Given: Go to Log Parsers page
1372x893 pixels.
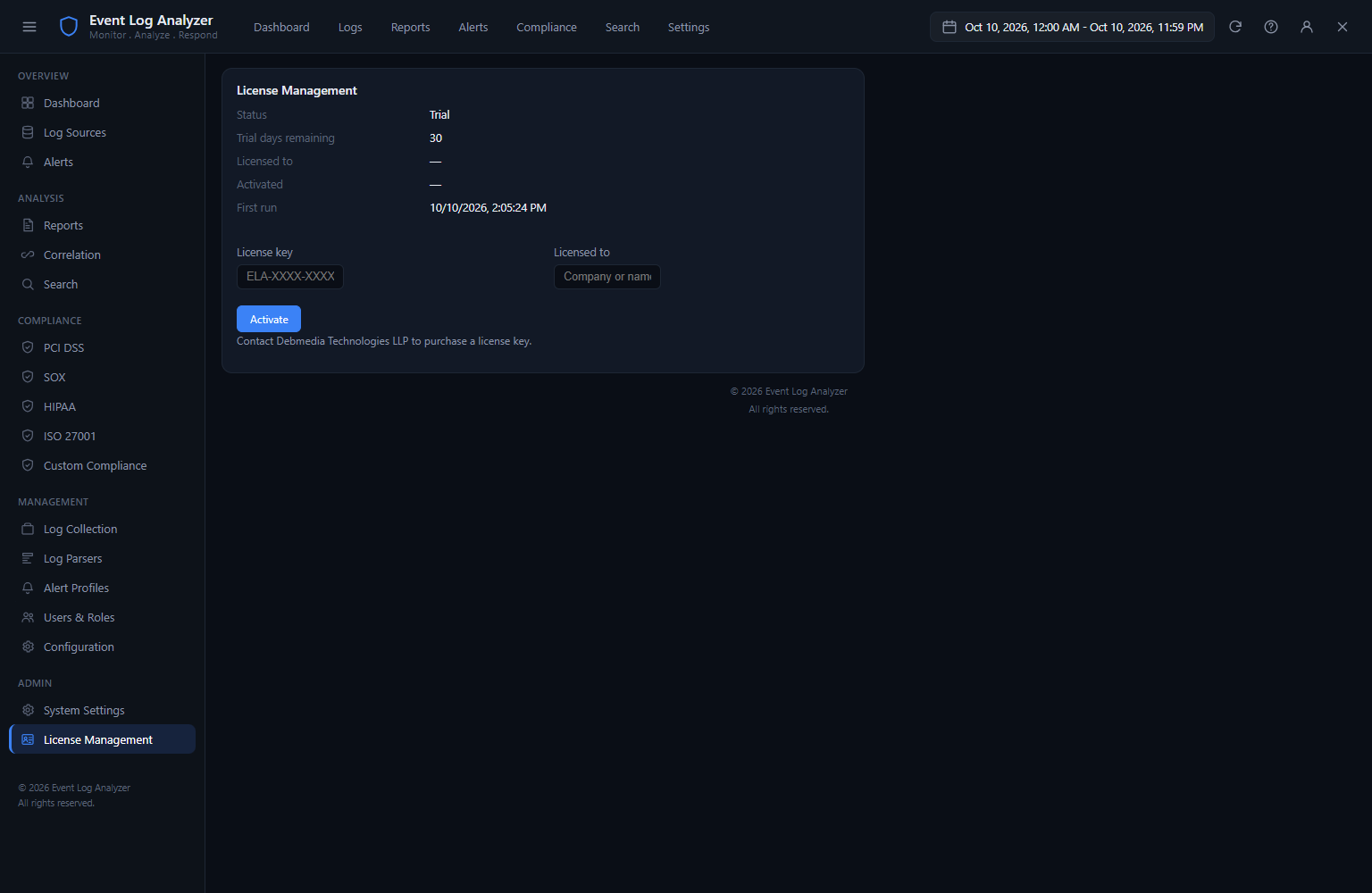Looking at the screenshot, I should coord(103,558).
